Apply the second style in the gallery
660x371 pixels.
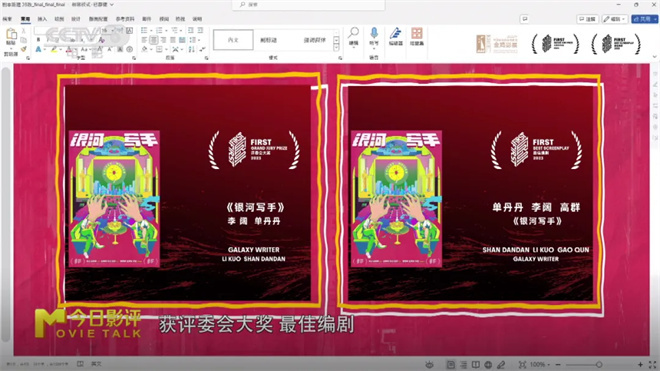268,40
